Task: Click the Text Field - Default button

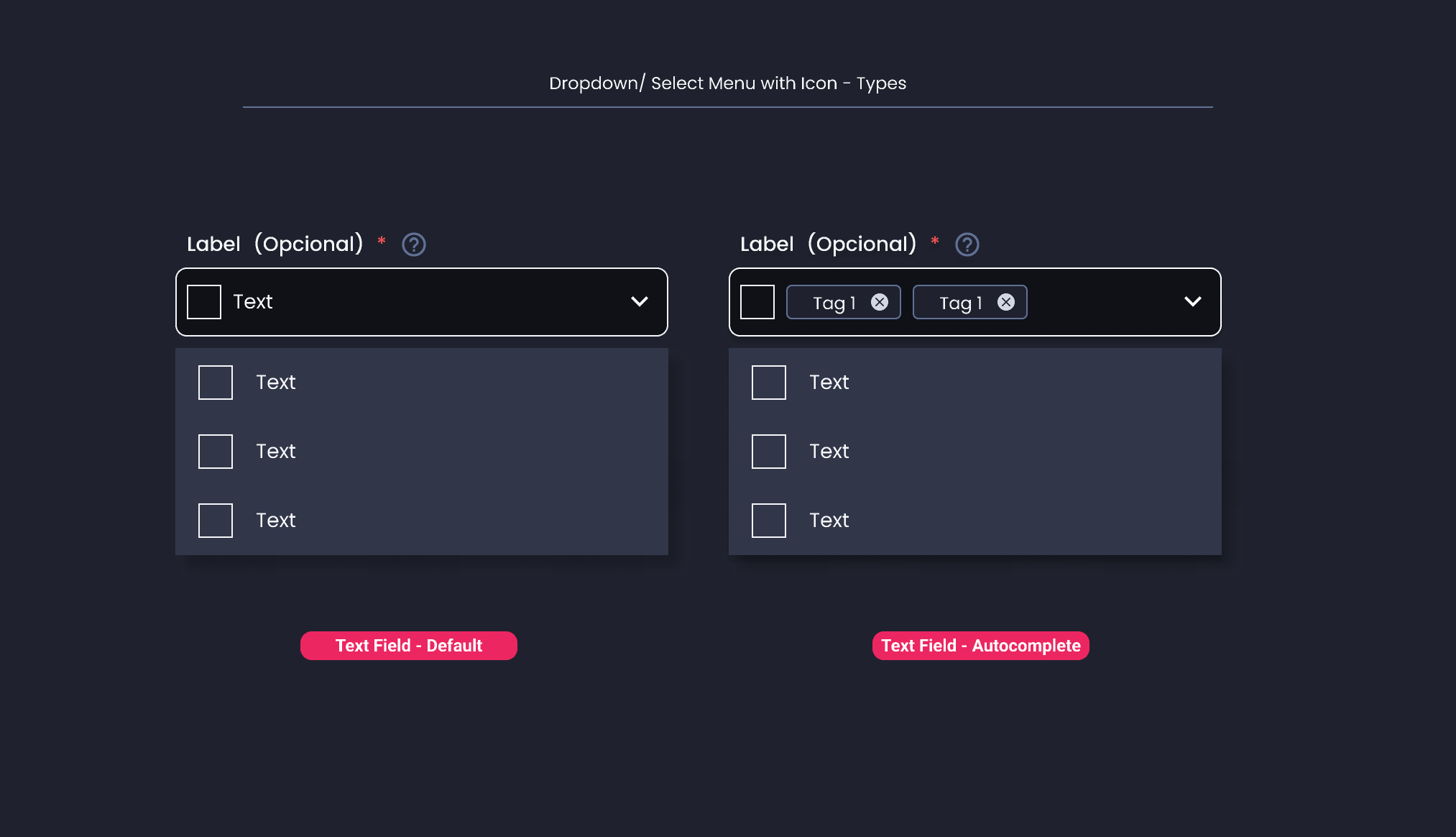Action: point(408,645)
